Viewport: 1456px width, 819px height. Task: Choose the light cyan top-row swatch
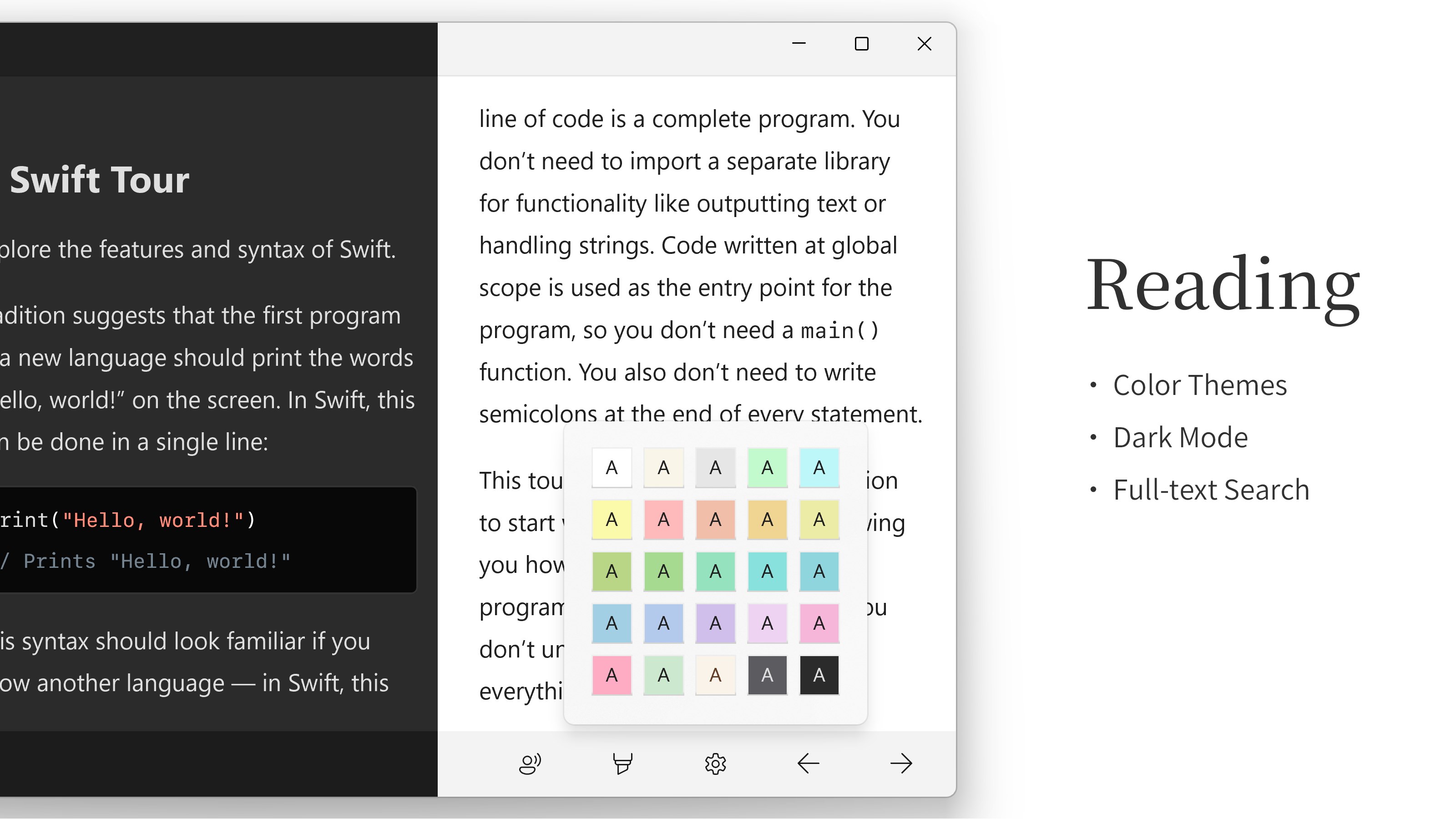(x=819, y=467)
